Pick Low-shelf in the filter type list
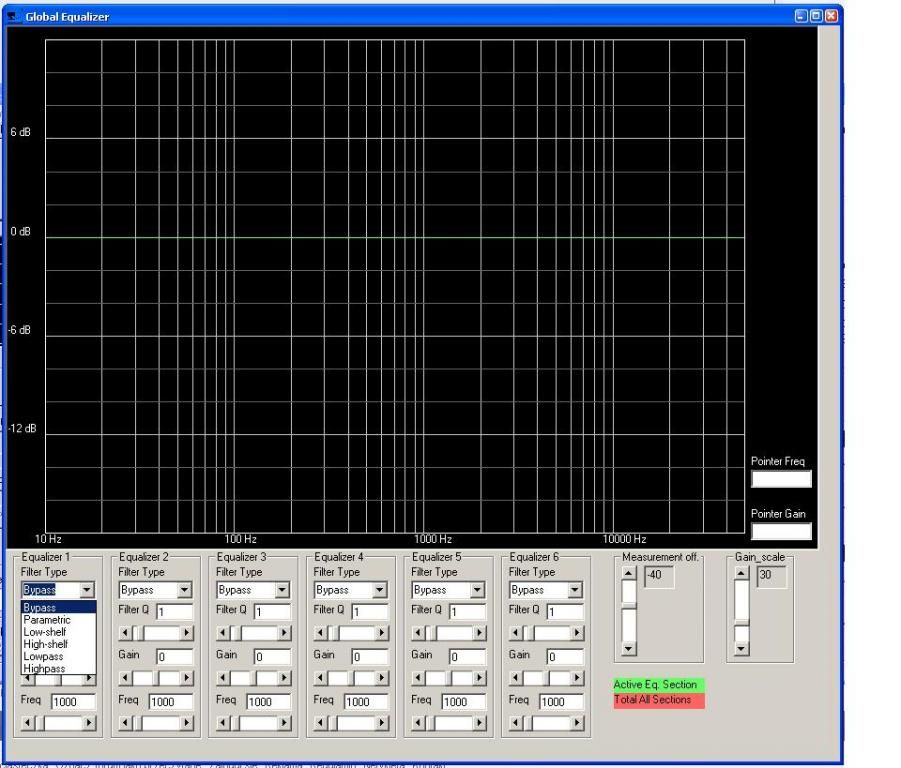 pos(59,632)
